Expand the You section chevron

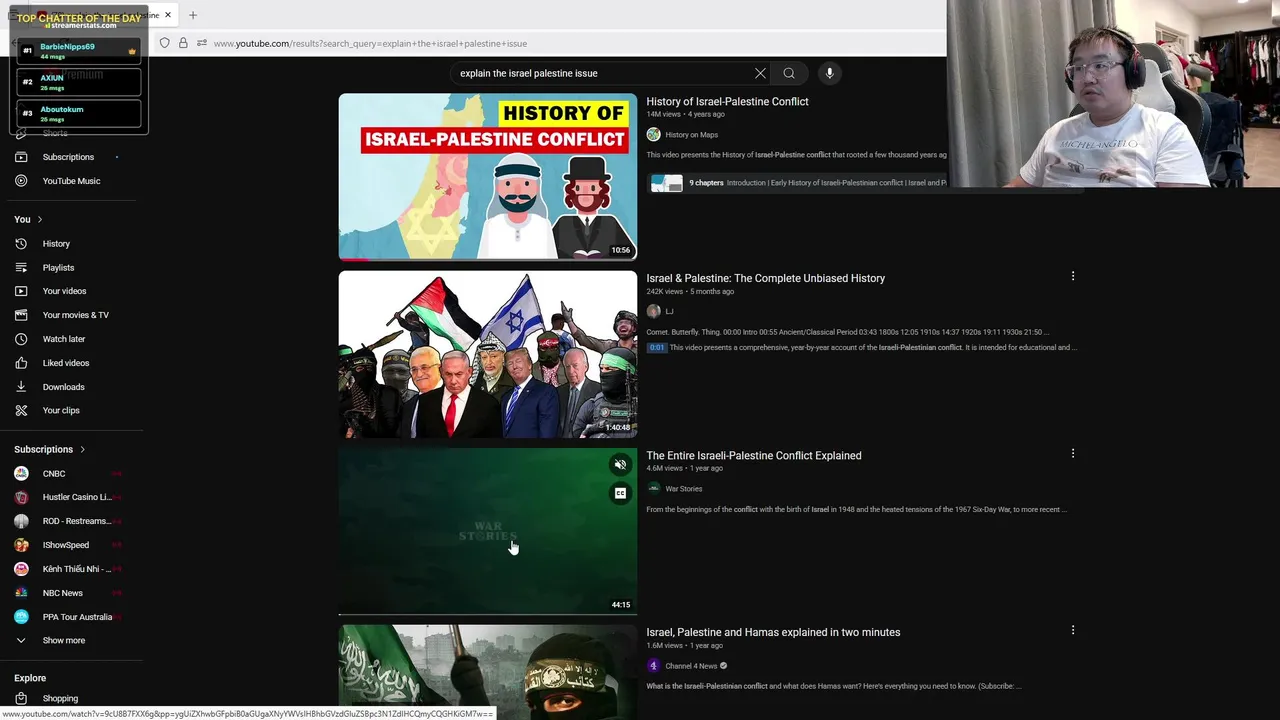40,219
